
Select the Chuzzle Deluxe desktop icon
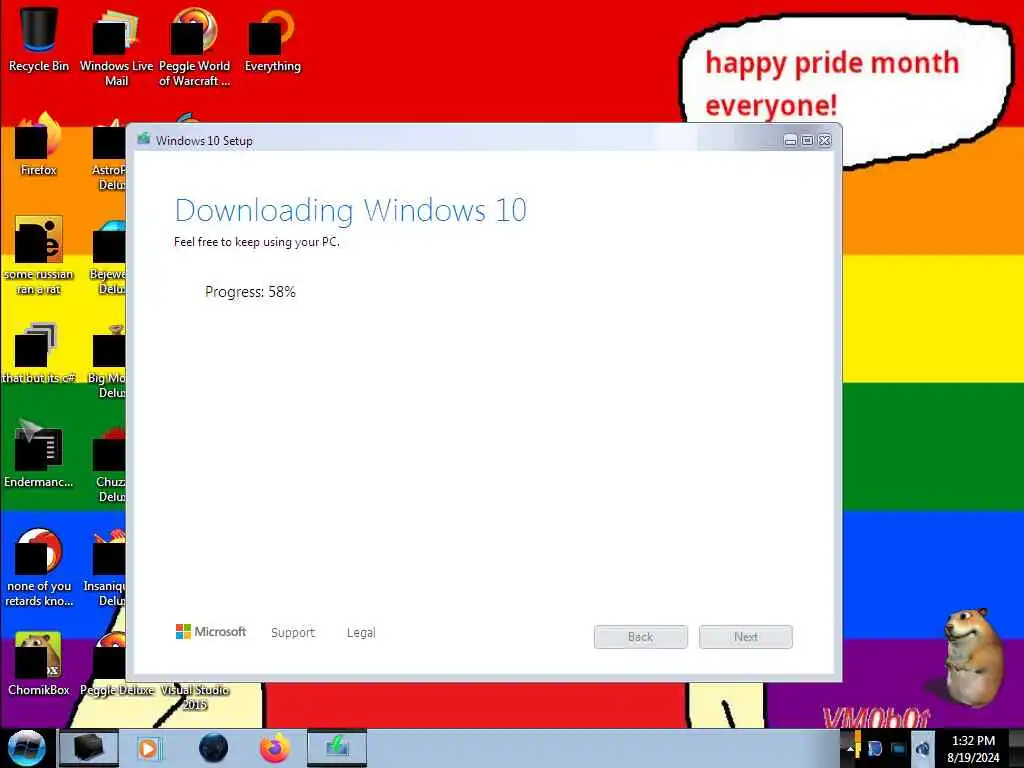click(x=110, y=464)
